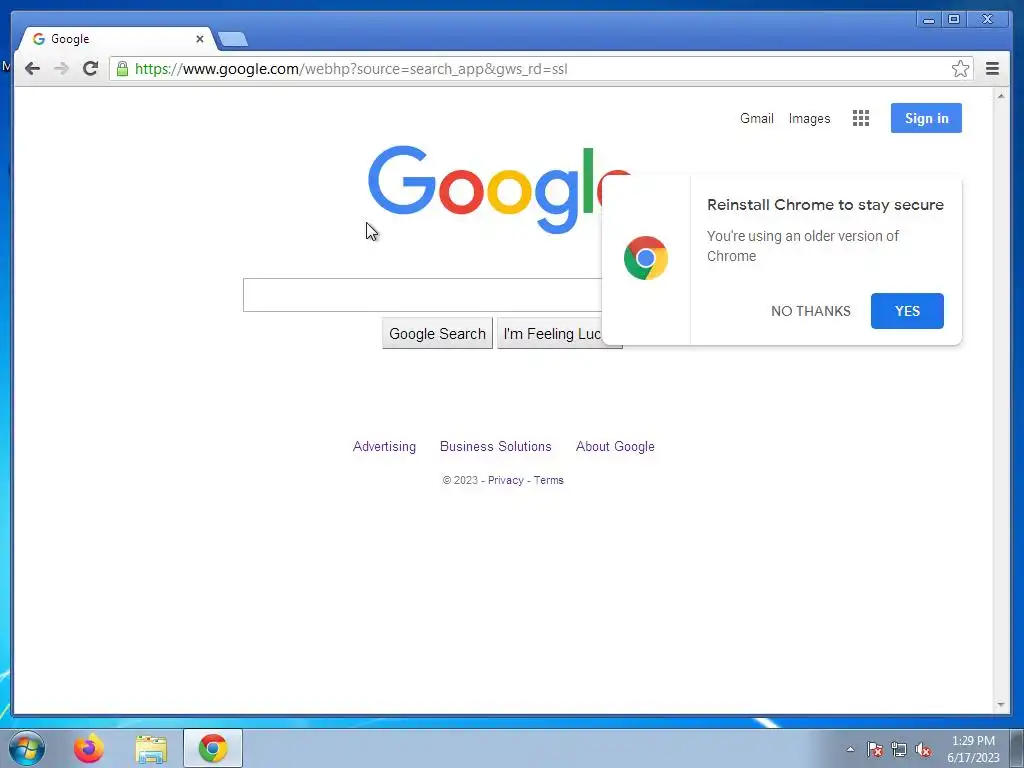Click the Sign in button
The height and width of the screenshot is (768, 1024).
[x=926, y=118]
